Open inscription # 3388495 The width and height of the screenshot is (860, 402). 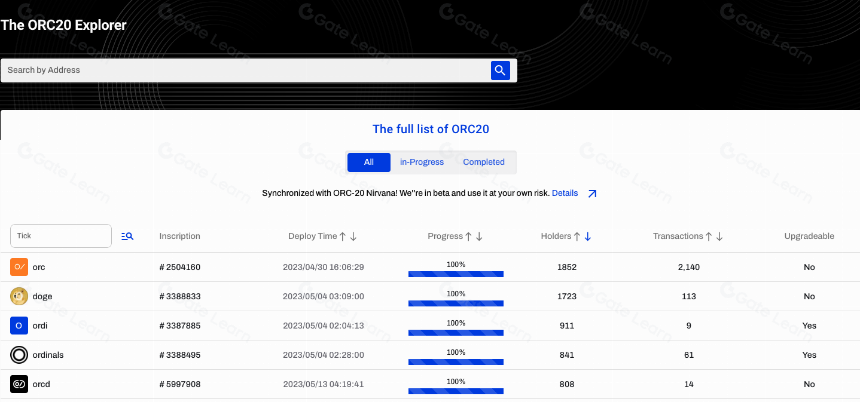[x=180, y=355]
